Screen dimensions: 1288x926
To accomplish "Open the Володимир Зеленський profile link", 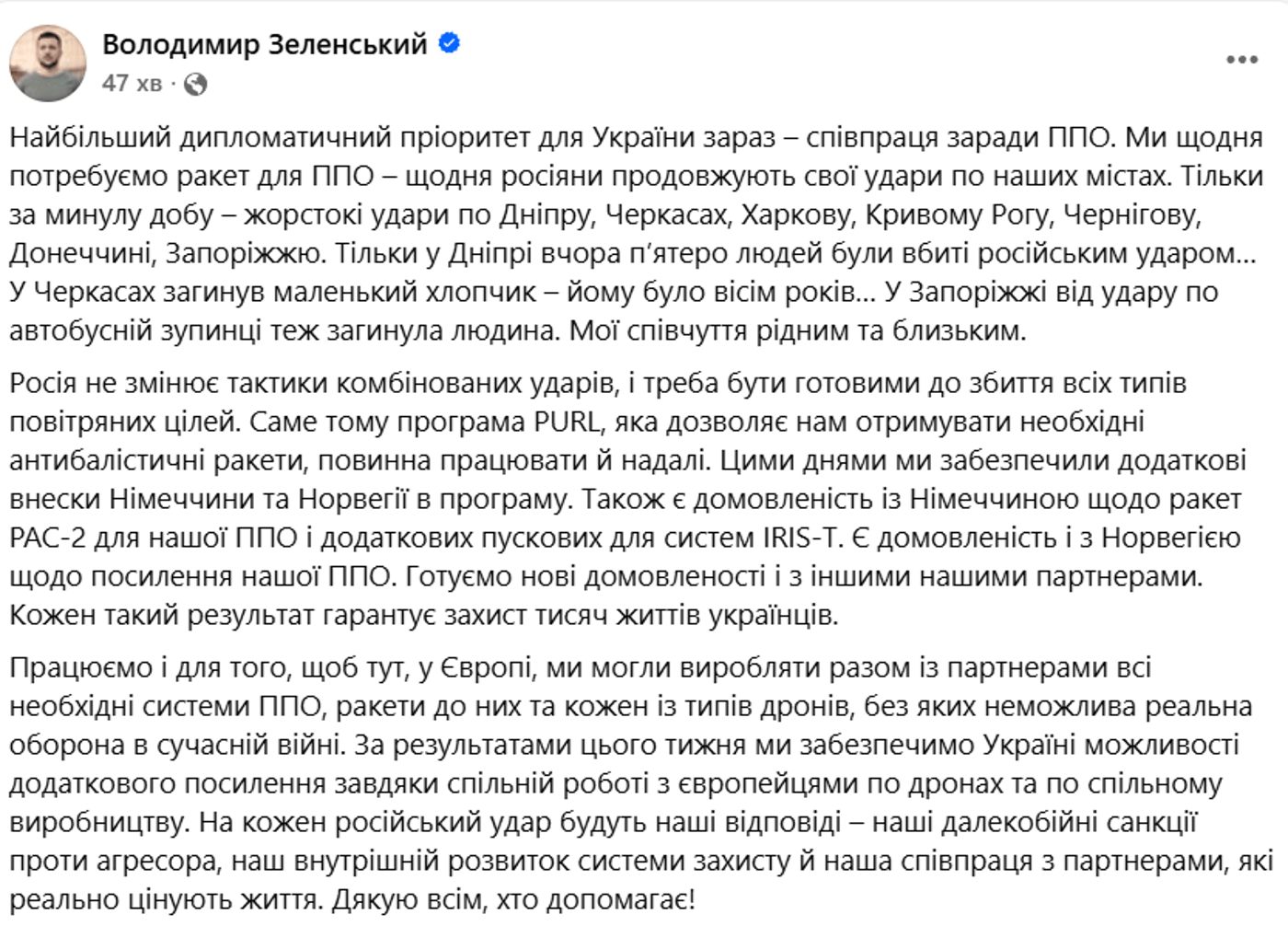I will tap(264, 43).
